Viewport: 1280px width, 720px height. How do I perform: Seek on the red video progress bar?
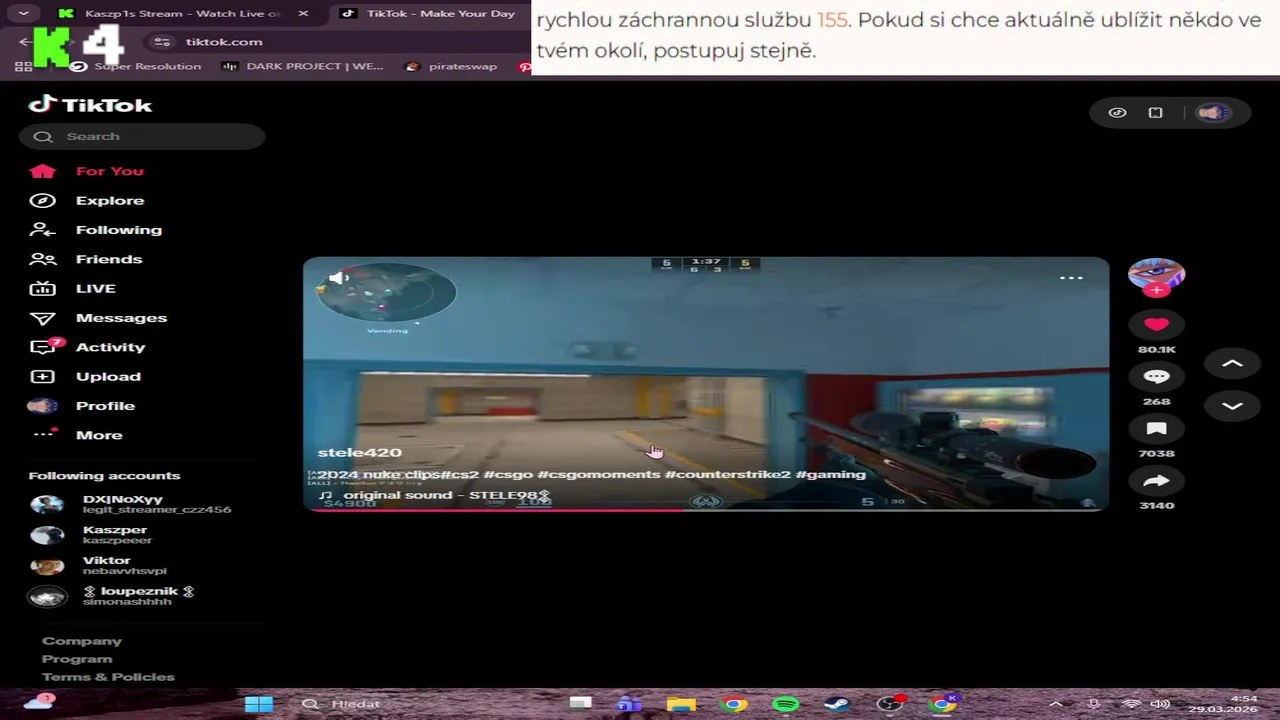pos(706,510)
